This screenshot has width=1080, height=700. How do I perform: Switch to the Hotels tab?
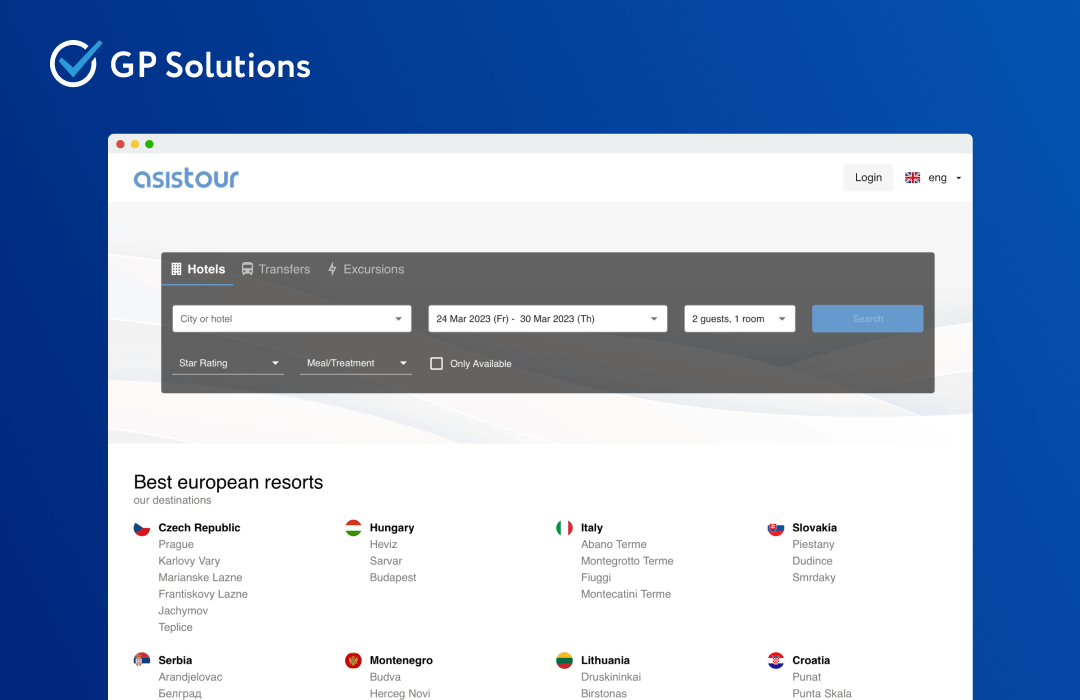pyautogui.click(x=198, y=269)
